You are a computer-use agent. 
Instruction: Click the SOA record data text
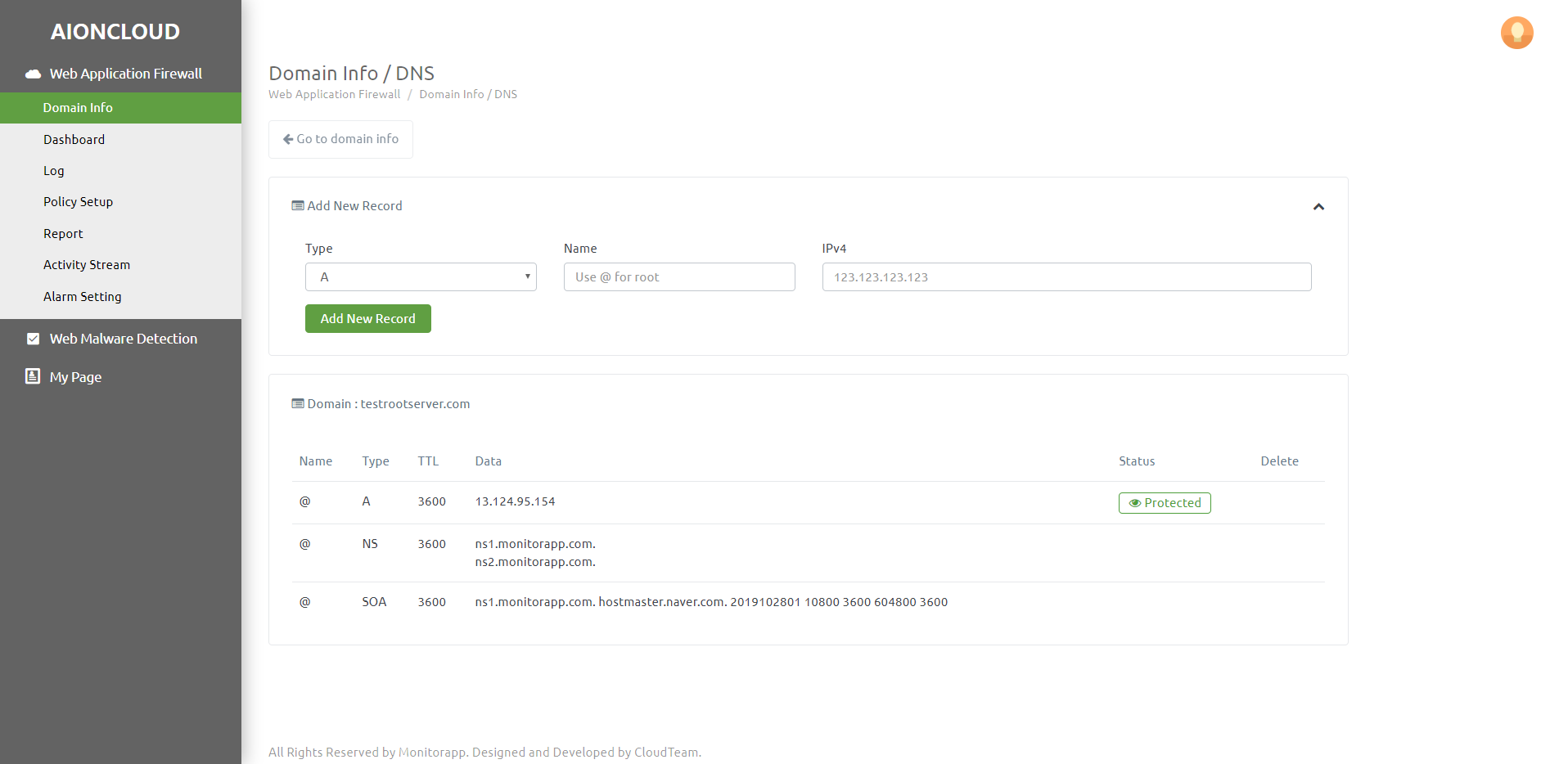(711, 602)
